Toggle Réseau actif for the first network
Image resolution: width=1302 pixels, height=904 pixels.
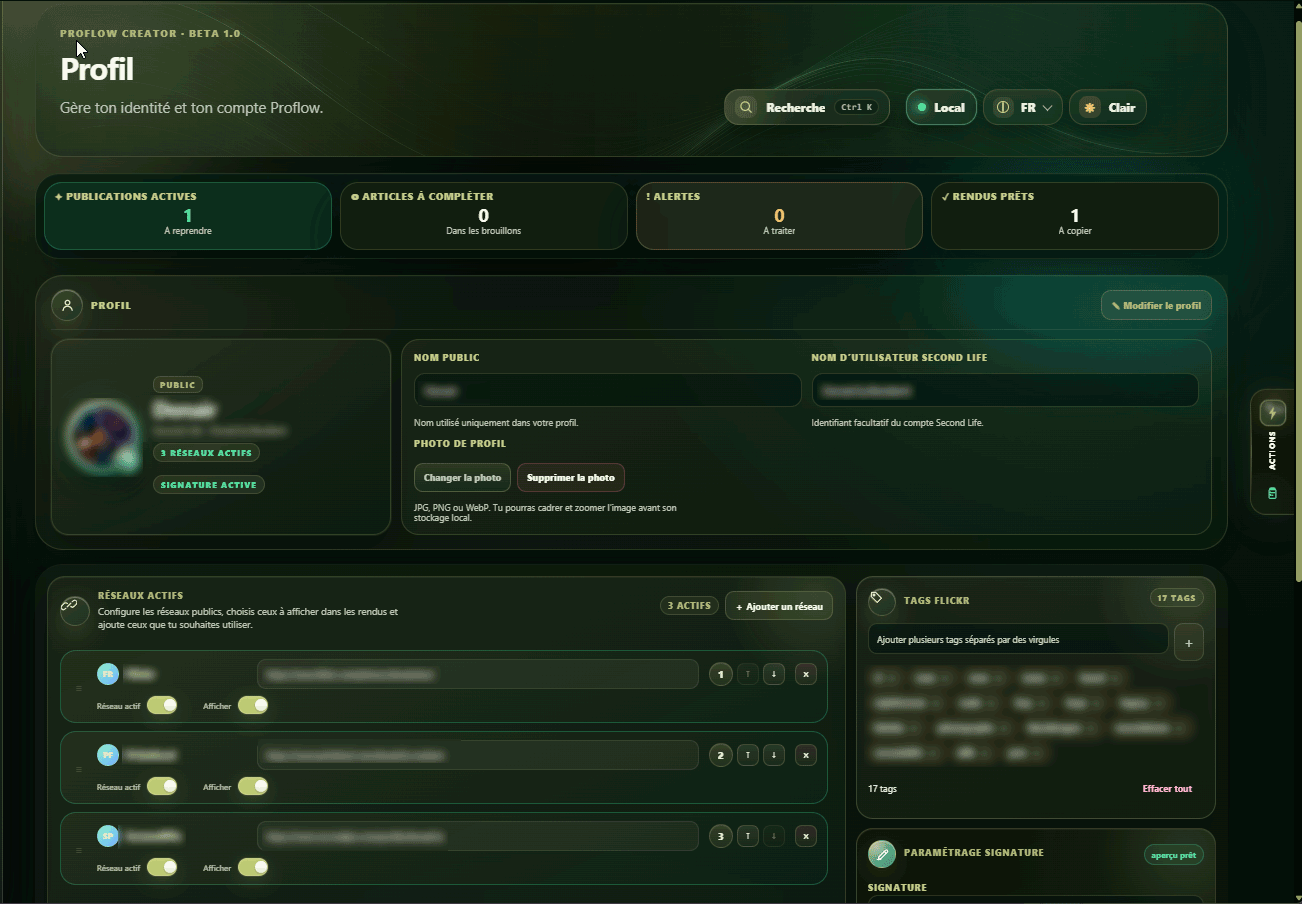click(162, 705)
